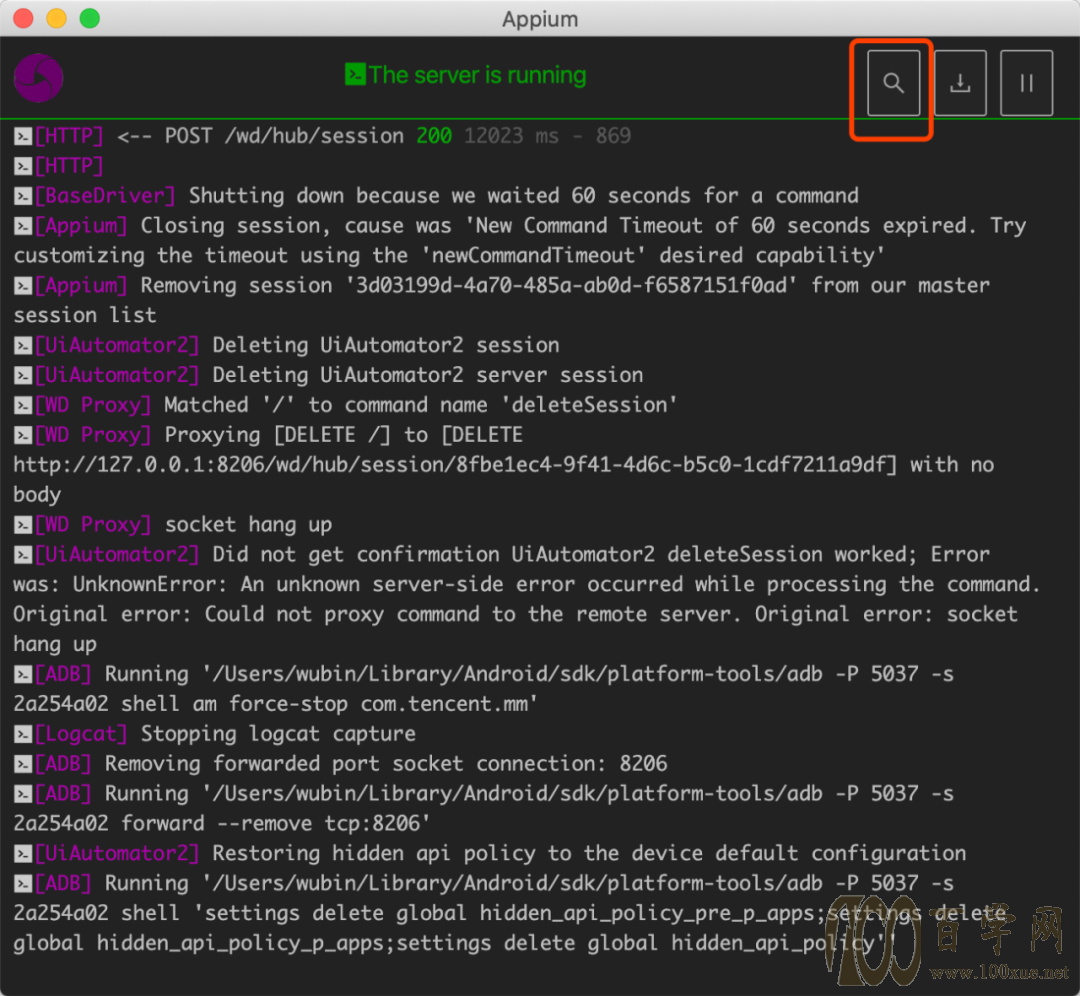Select the "The server is running" status text
The width and height of the screenshot is (1080, 996).
(477, 74)
